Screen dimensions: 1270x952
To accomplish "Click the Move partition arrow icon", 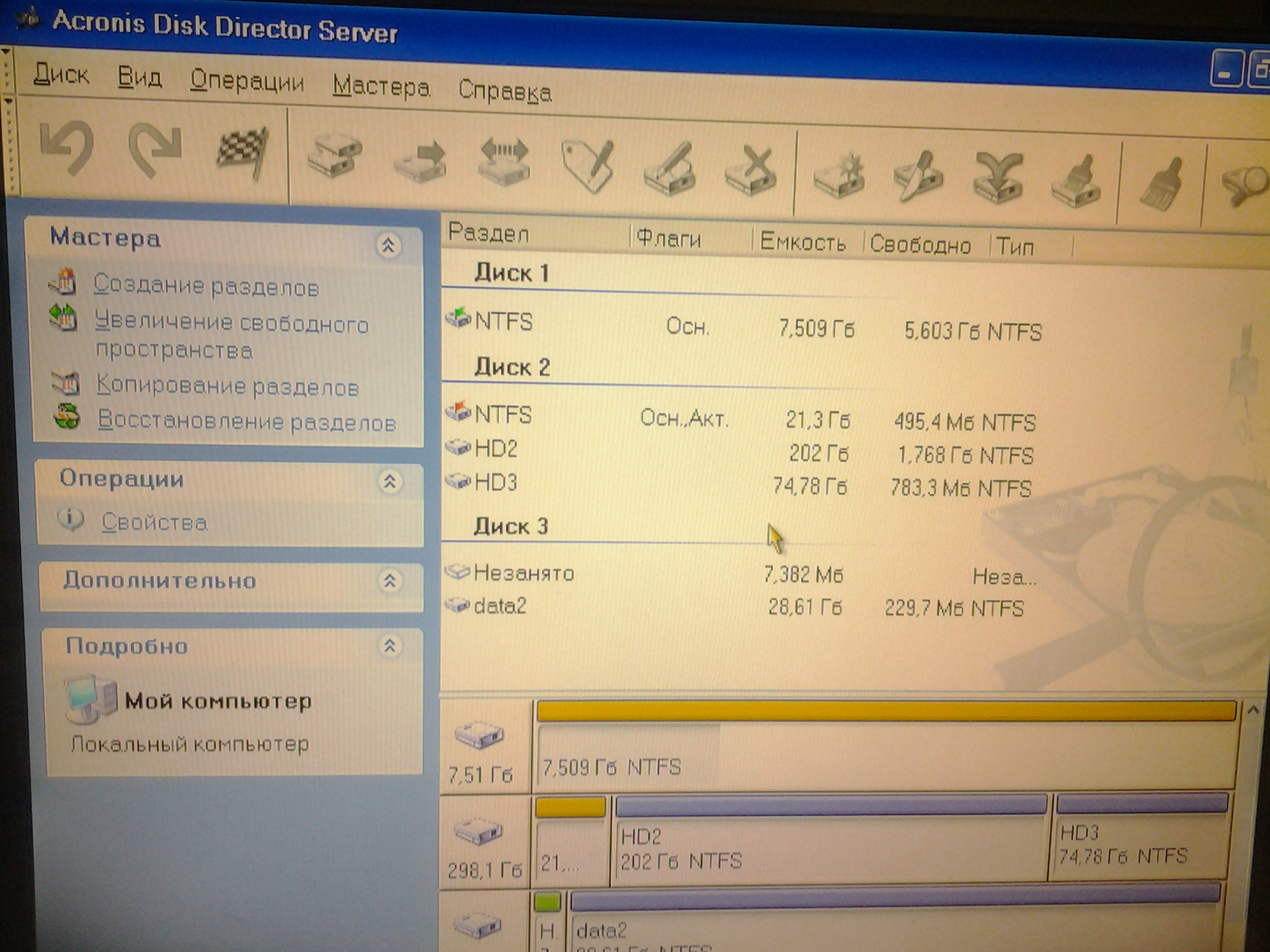I will (421, 162).
